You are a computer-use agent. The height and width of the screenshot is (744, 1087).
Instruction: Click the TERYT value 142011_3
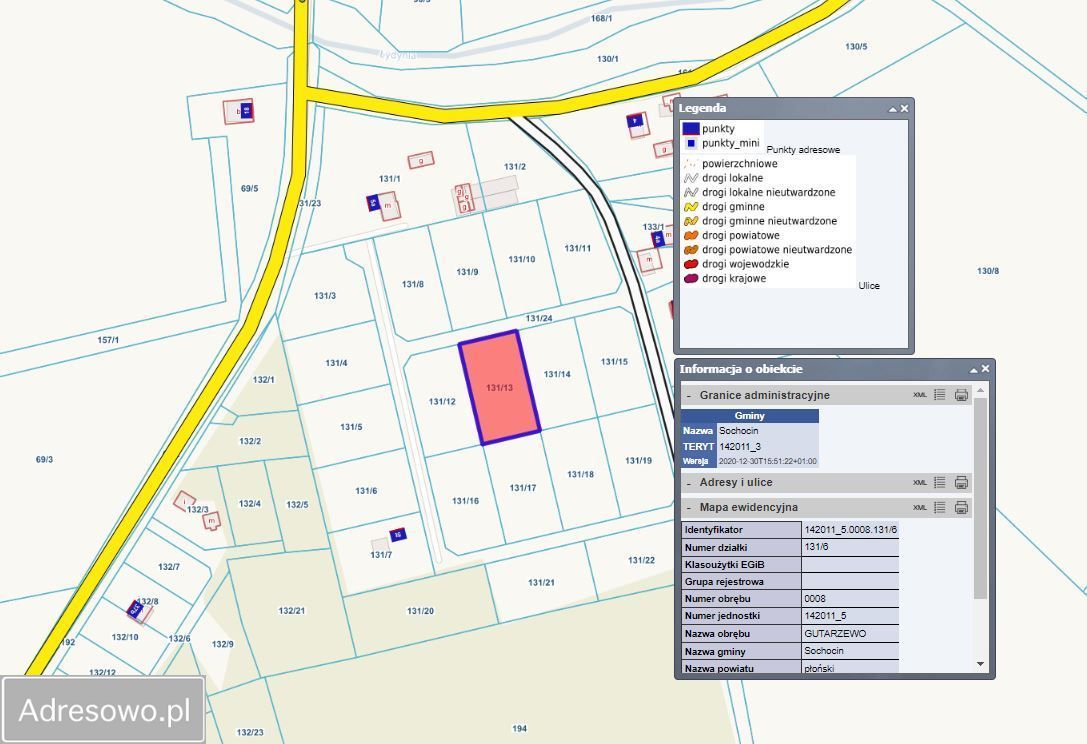pos(740,447)
